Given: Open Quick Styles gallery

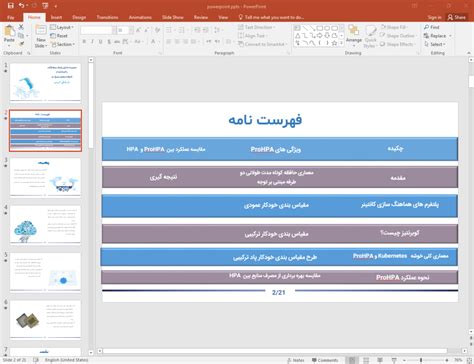Looking at the screenshot, I should (370, 37).
